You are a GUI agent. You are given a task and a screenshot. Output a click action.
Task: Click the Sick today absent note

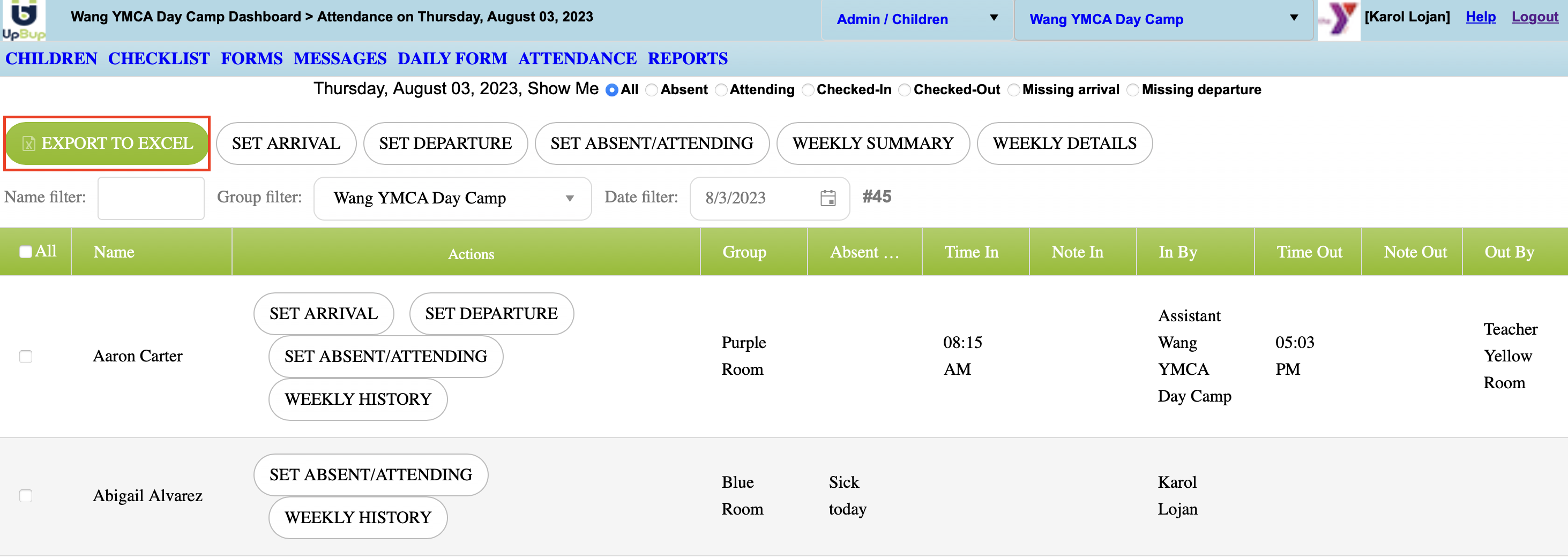point(847,496)
